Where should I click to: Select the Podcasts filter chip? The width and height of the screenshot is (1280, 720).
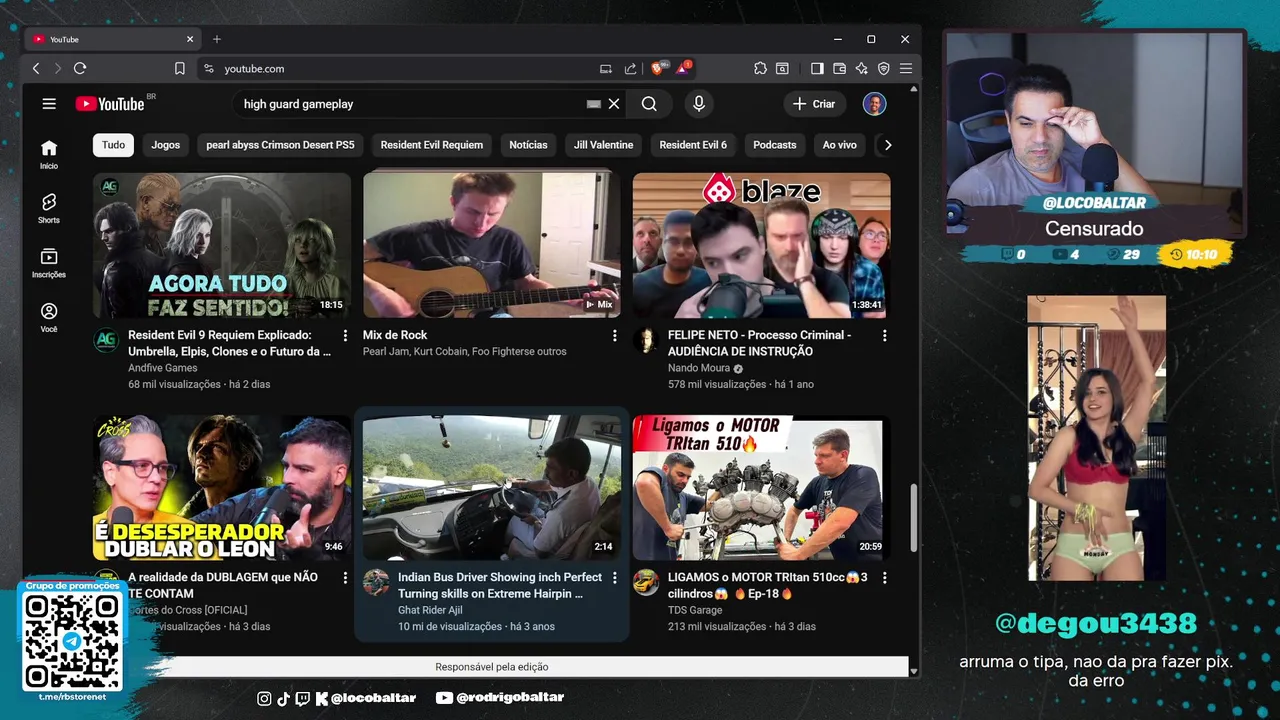775,145
